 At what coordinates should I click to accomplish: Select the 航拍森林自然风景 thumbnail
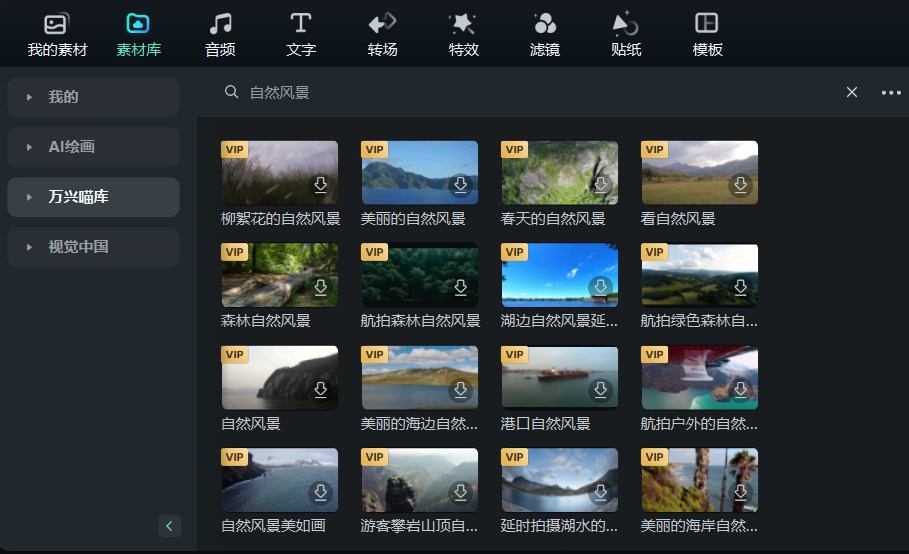point(420,275)
